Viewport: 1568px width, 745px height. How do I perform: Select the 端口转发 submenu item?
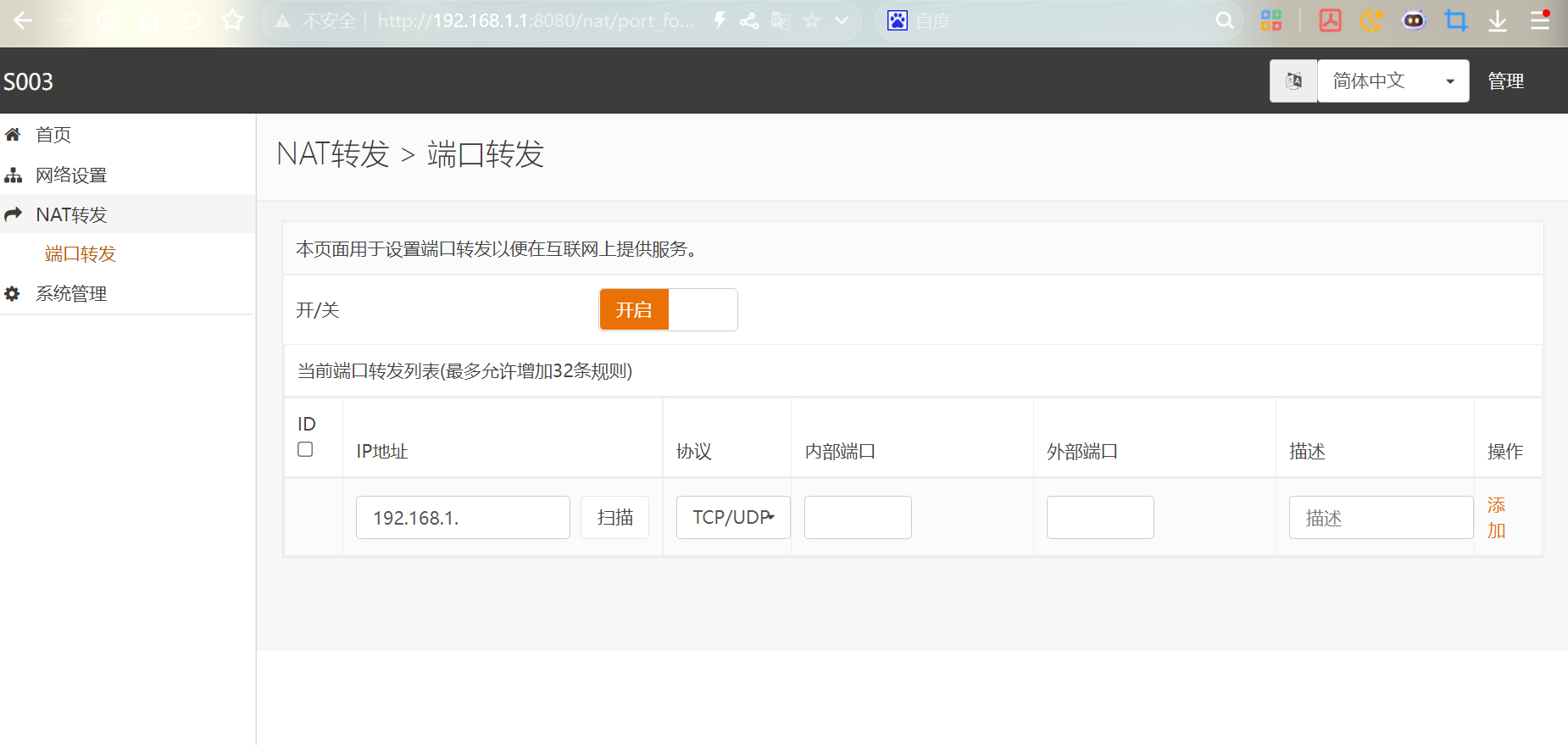80,254
